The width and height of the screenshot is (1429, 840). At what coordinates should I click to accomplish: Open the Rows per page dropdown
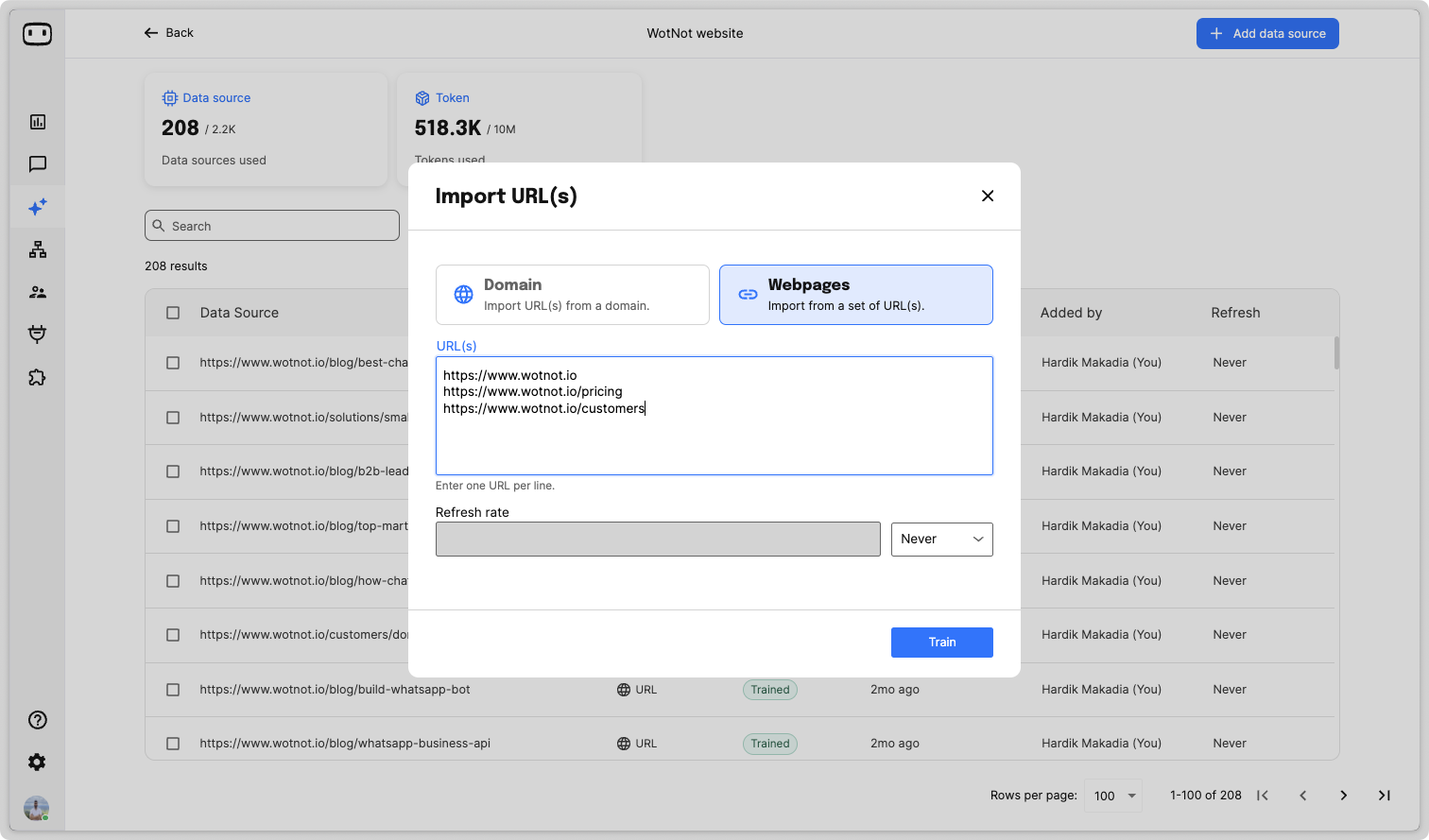(1113, 796)
